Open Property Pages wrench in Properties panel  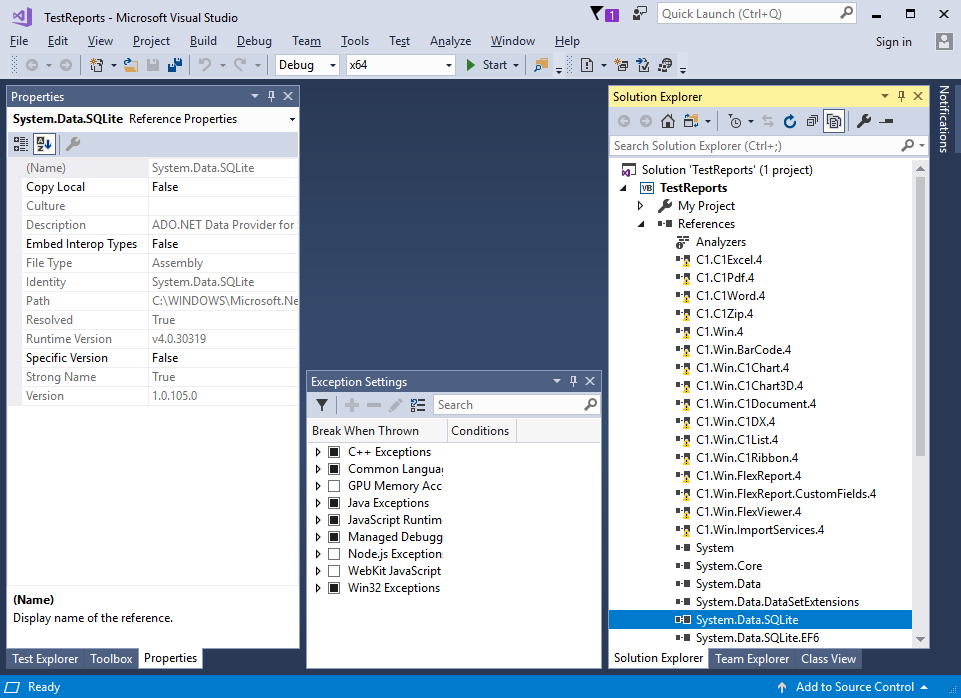73,144
